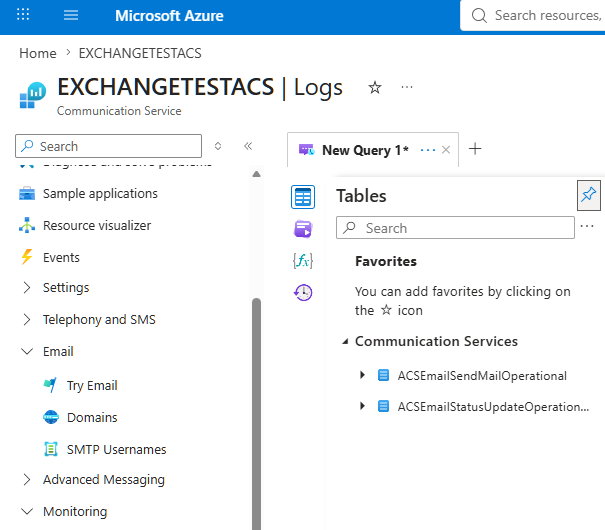Go to Home breadcrumb
Screen dimensions: 605x530
click(x=38, y=53)
